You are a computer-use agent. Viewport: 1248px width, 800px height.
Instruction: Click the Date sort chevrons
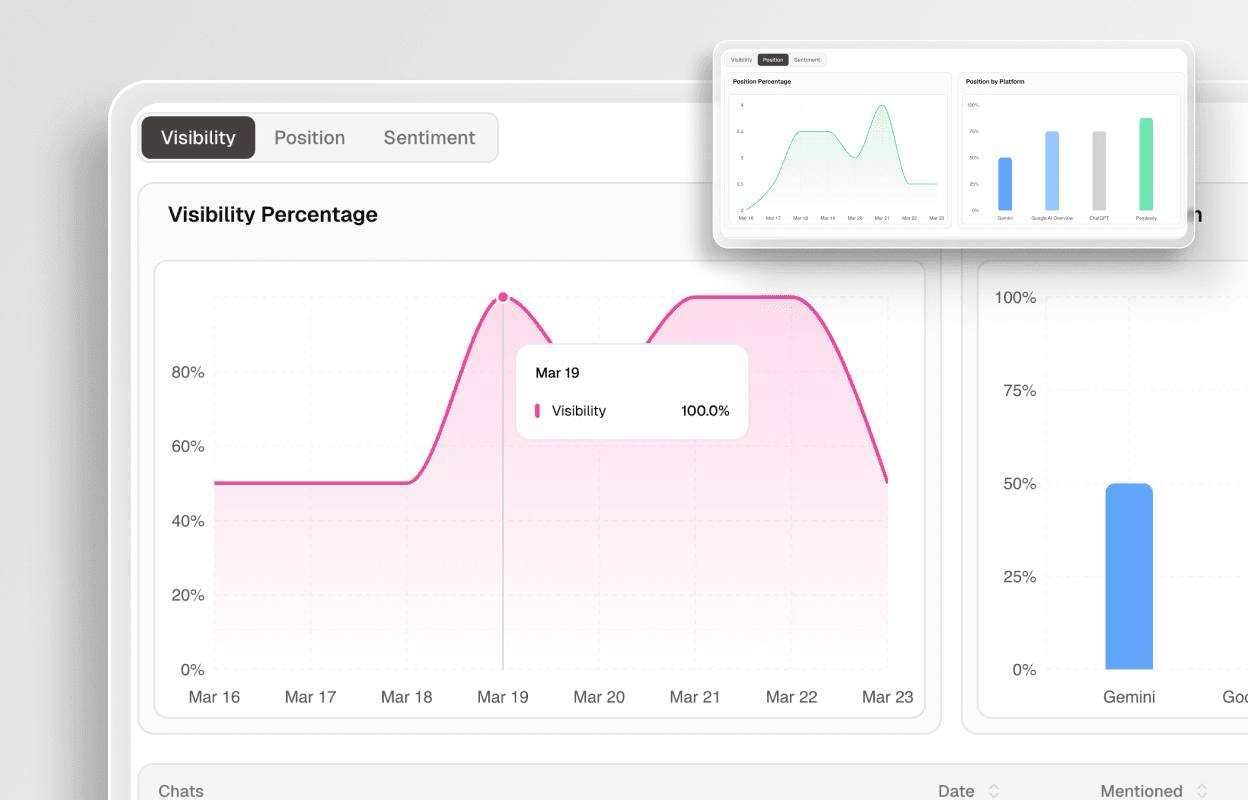995,790
